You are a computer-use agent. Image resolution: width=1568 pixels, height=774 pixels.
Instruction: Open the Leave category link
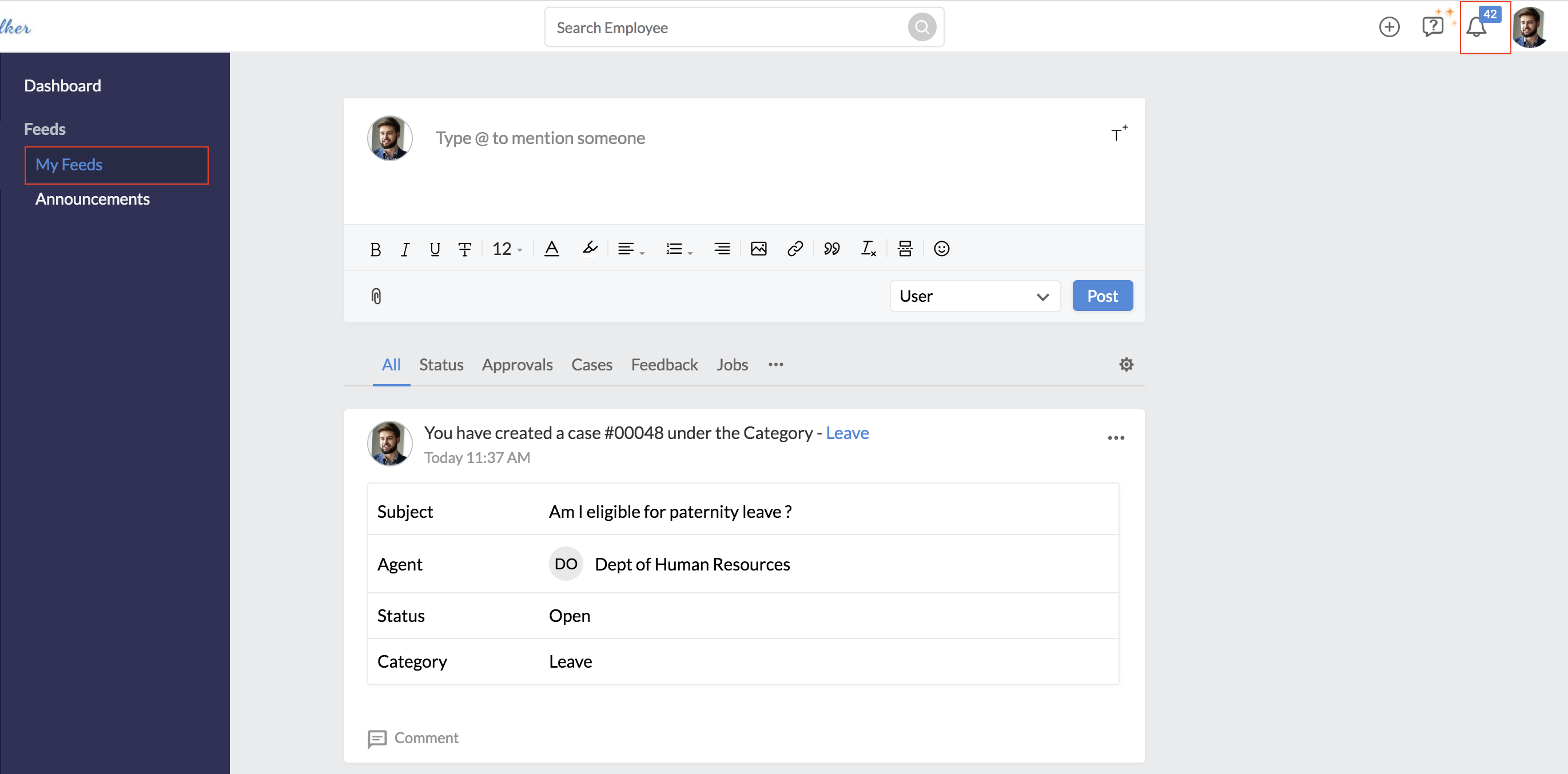pos(847,433)
